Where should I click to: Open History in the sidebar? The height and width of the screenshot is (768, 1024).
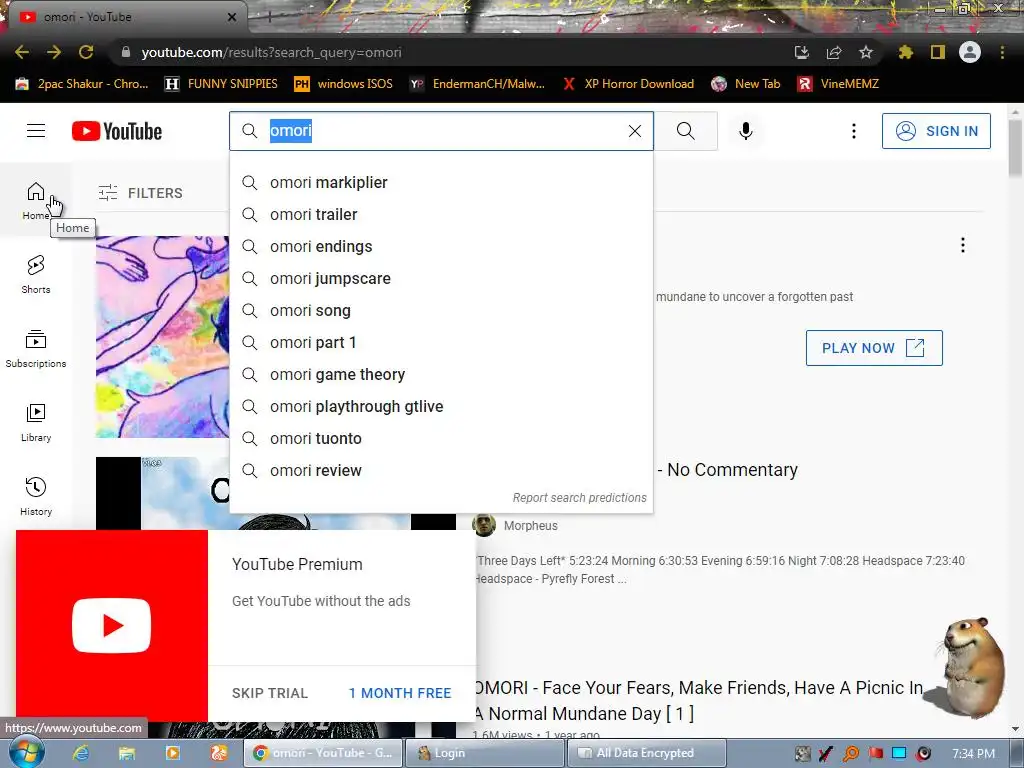[x=36, y=496]
